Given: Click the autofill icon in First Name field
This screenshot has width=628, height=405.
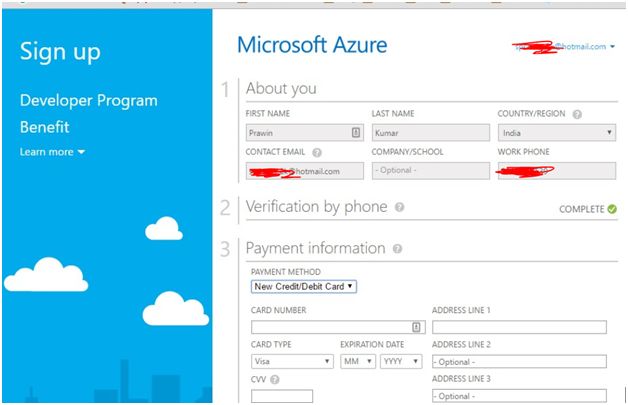Looking at the screenshot, I should click(x=356, y=133).
